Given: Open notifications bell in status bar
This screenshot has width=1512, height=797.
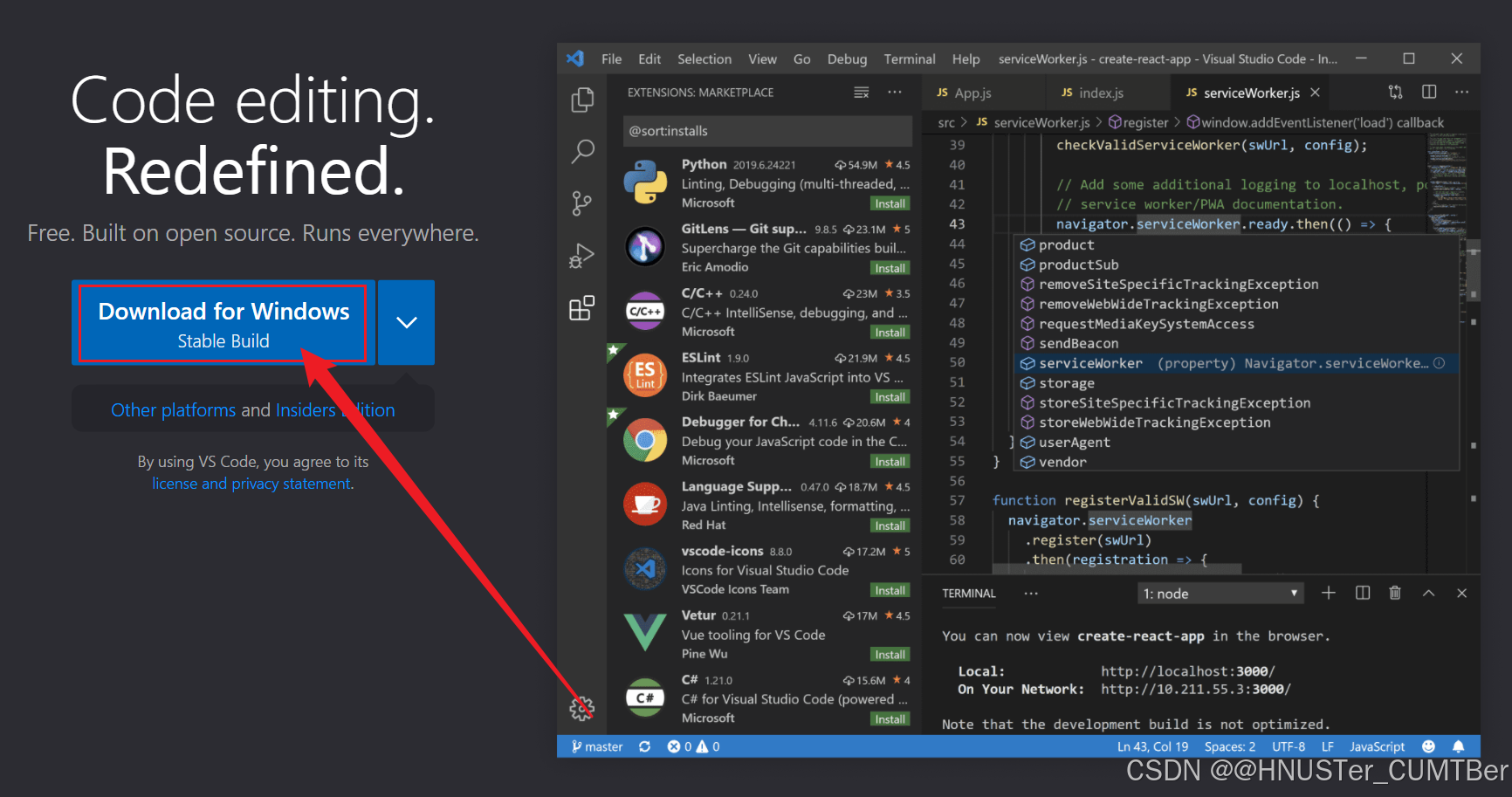Looking at the screenshot, I should [x=1459, y=746].
